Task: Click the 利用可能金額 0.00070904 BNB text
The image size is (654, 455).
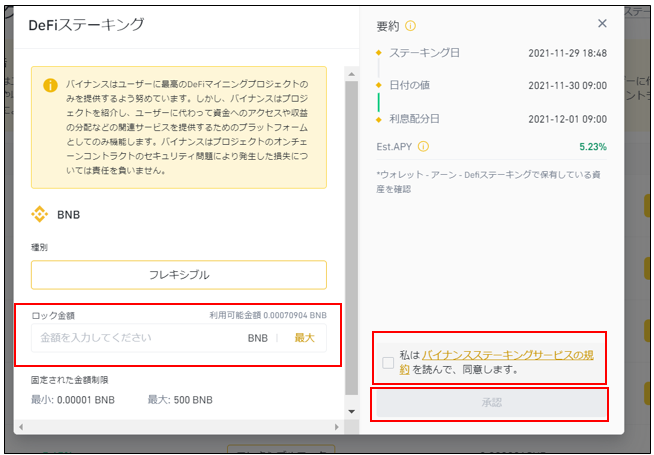Action: (268, 315)
